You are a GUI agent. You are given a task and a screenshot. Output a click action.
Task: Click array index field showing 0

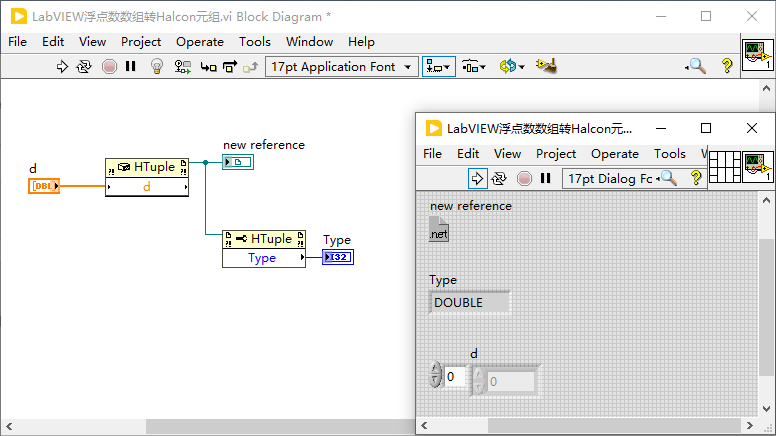tap(455, 377)
